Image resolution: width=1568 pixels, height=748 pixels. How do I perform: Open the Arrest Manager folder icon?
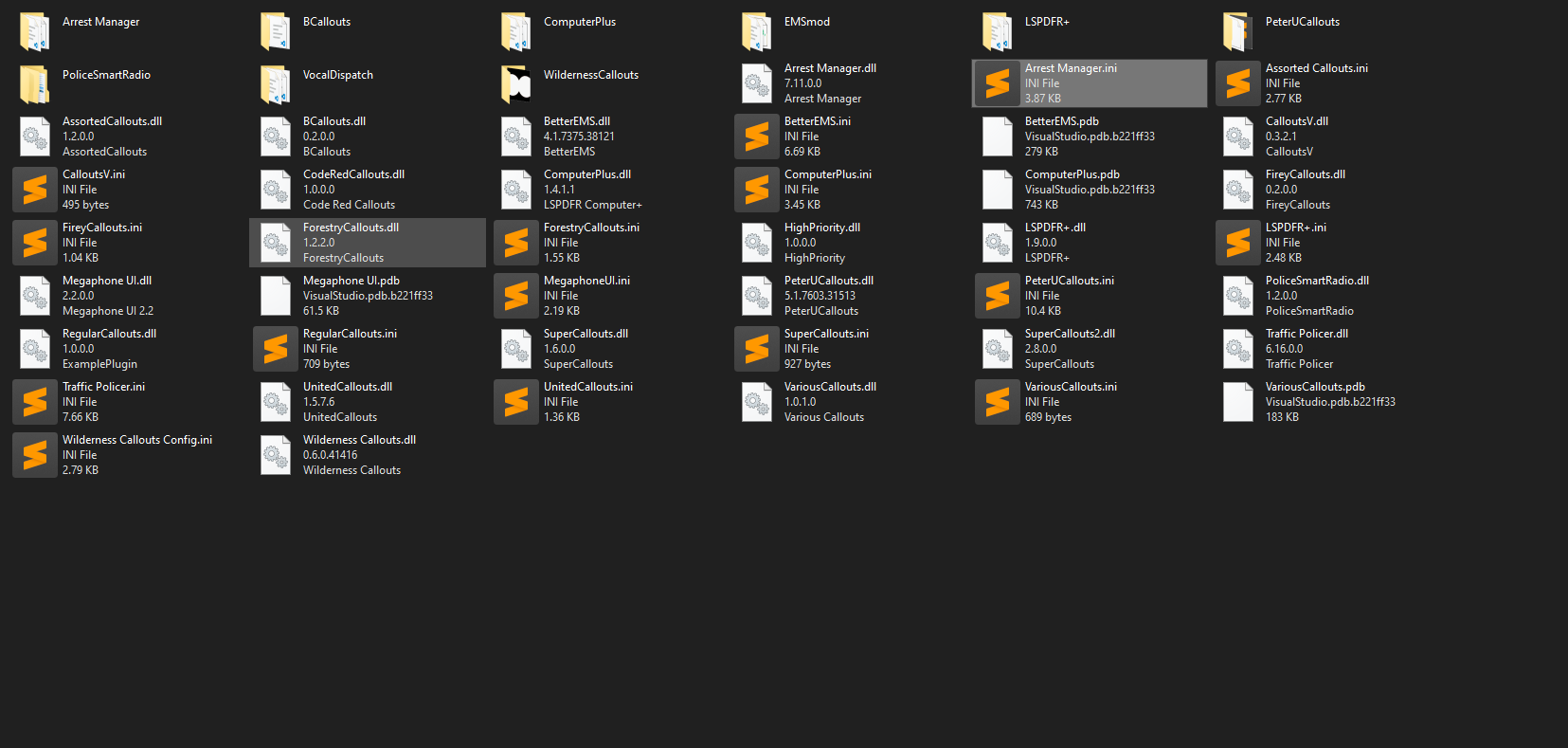(x=35, y=30)
